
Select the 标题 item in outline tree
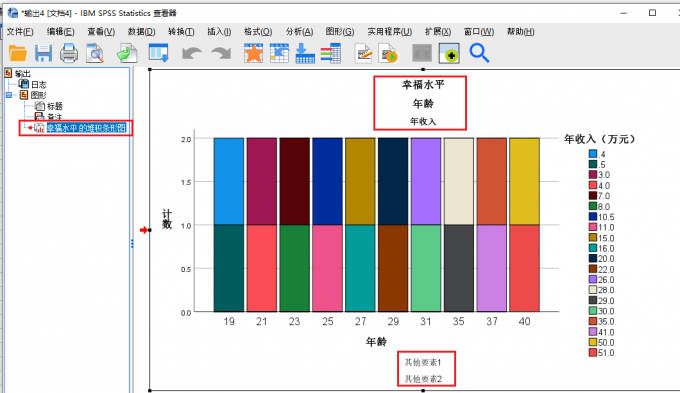tap(55, 106)
